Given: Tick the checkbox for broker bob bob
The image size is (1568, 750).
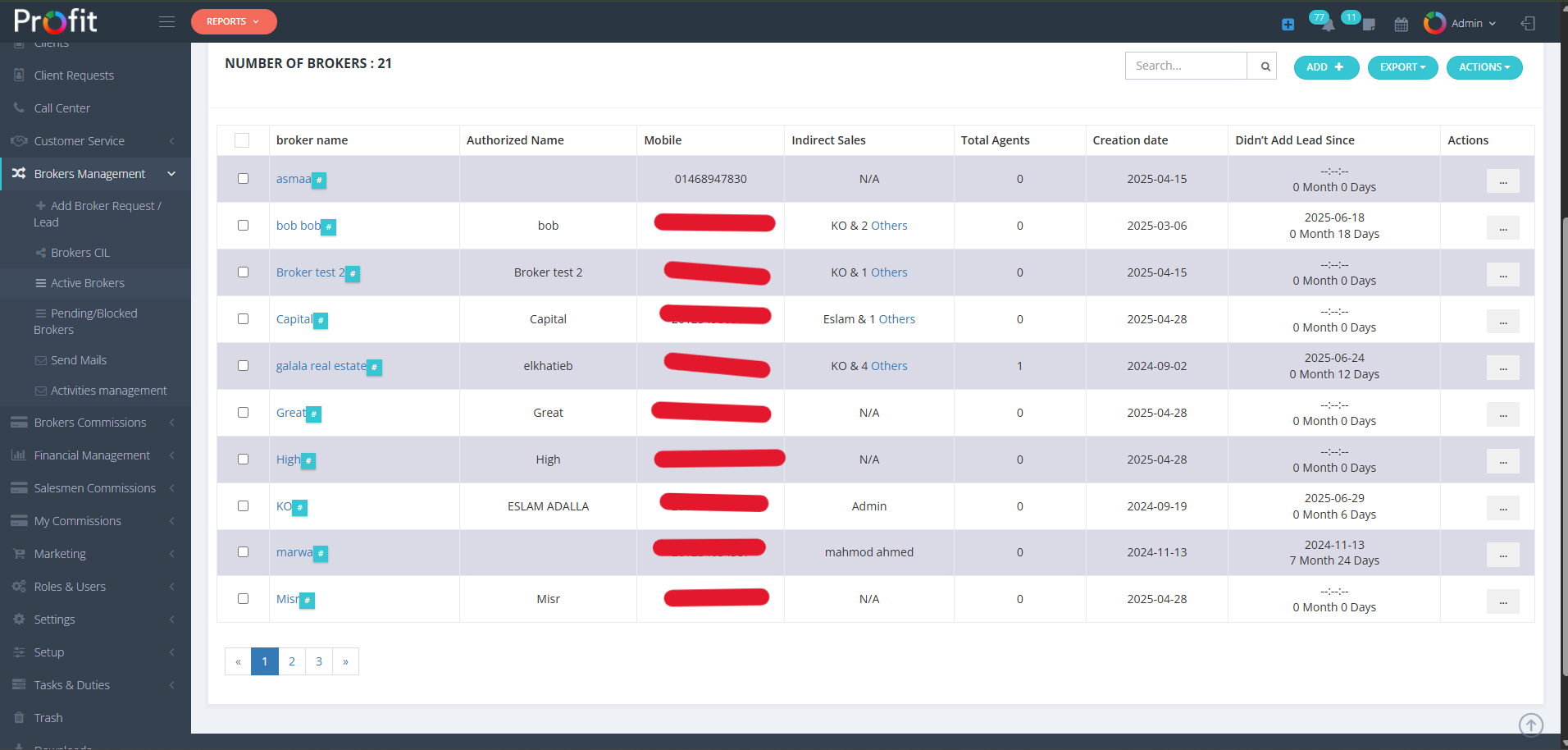Looking at the screenshot, I should click(243, 226).
